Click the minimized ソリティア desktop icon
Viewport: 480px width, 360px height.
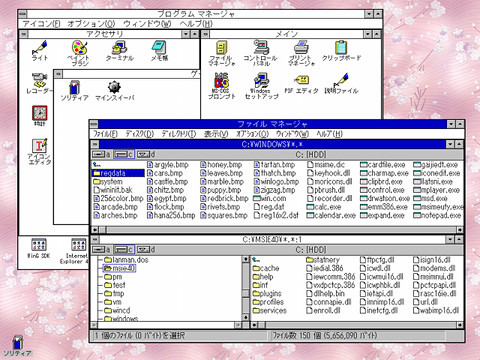pos(17,343)
